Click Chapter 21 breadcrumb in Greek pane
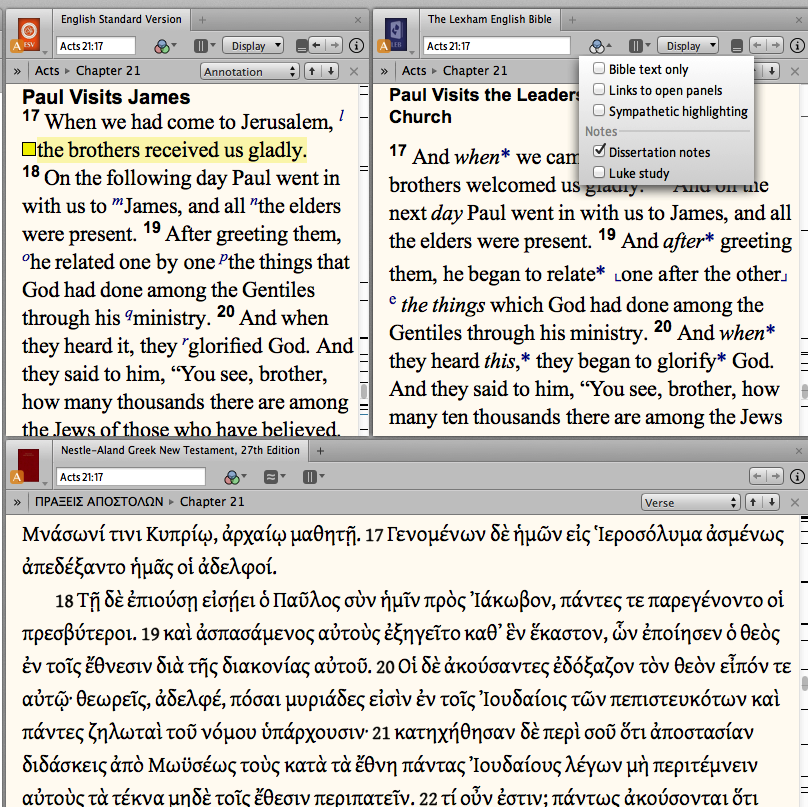 pos(212,501)
